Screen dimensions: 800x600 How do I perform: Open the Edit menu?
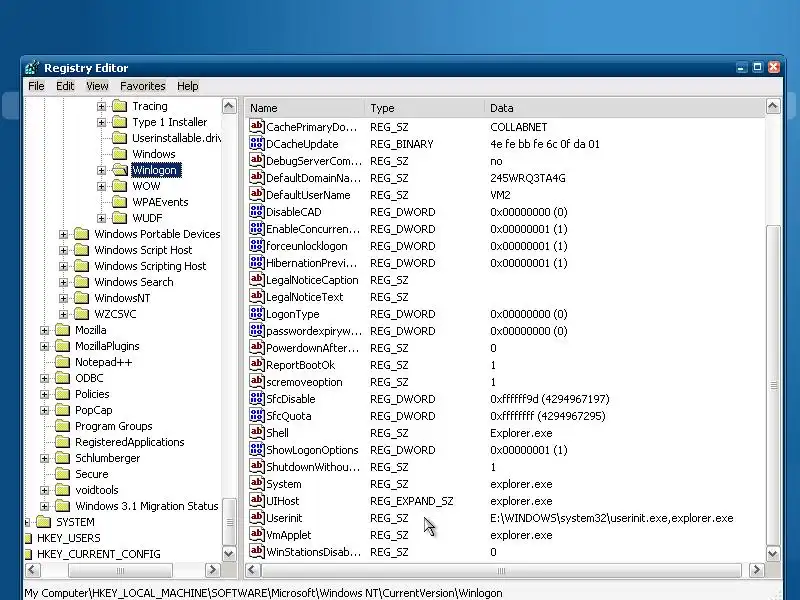click(x=65, y=86)
